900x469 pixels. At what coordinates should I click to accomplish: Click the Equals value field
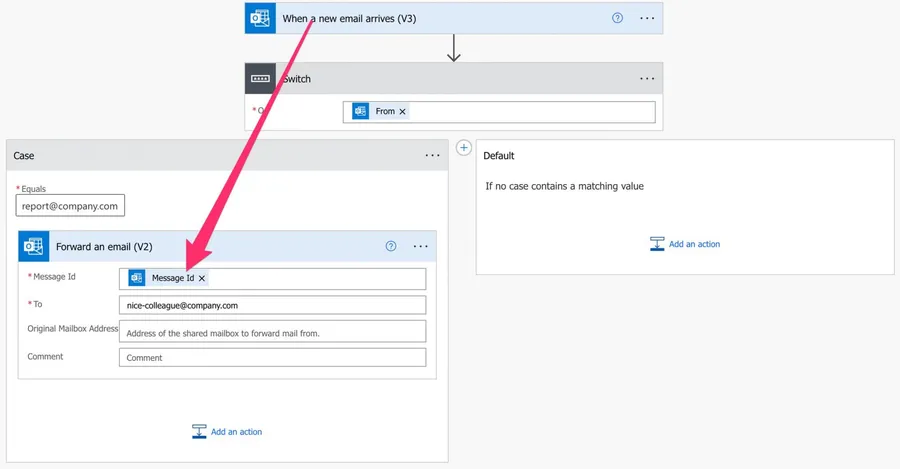(x=70, y=206)
